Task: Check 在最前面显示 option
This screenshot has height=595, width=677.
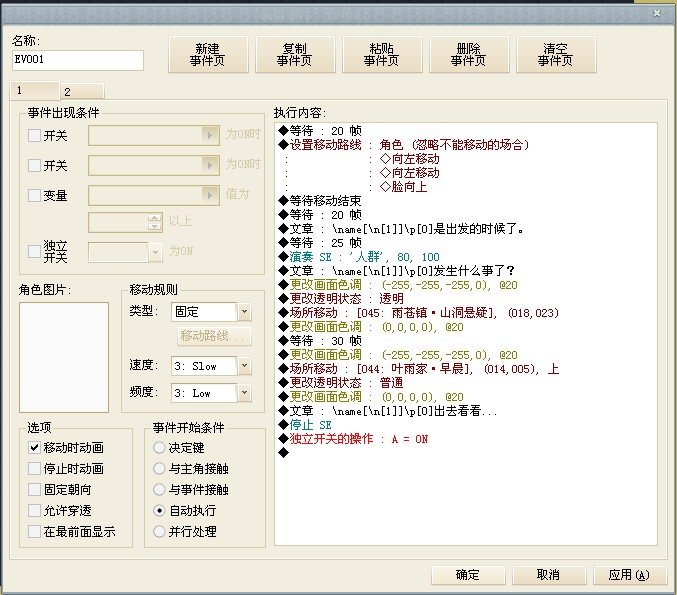Action: click(34, 531)
